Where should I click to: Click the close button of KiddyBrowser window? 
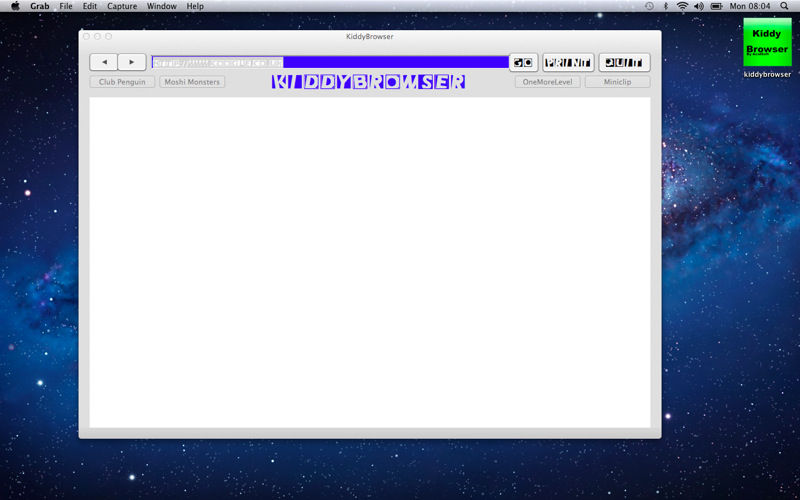pos(86,36)
